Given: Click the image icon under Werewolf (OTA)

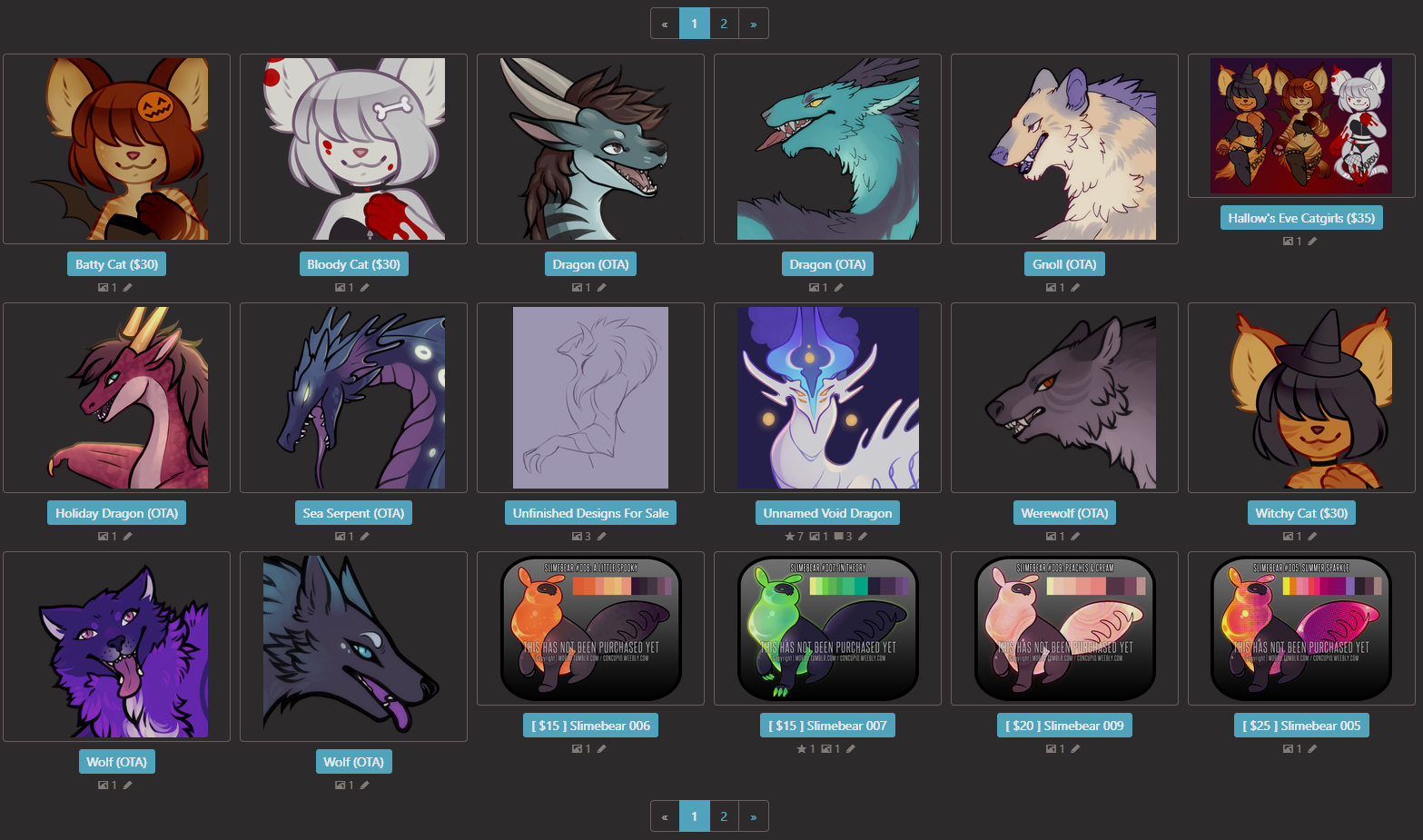Looking at the screenshot, I should tap(1051, 537).
